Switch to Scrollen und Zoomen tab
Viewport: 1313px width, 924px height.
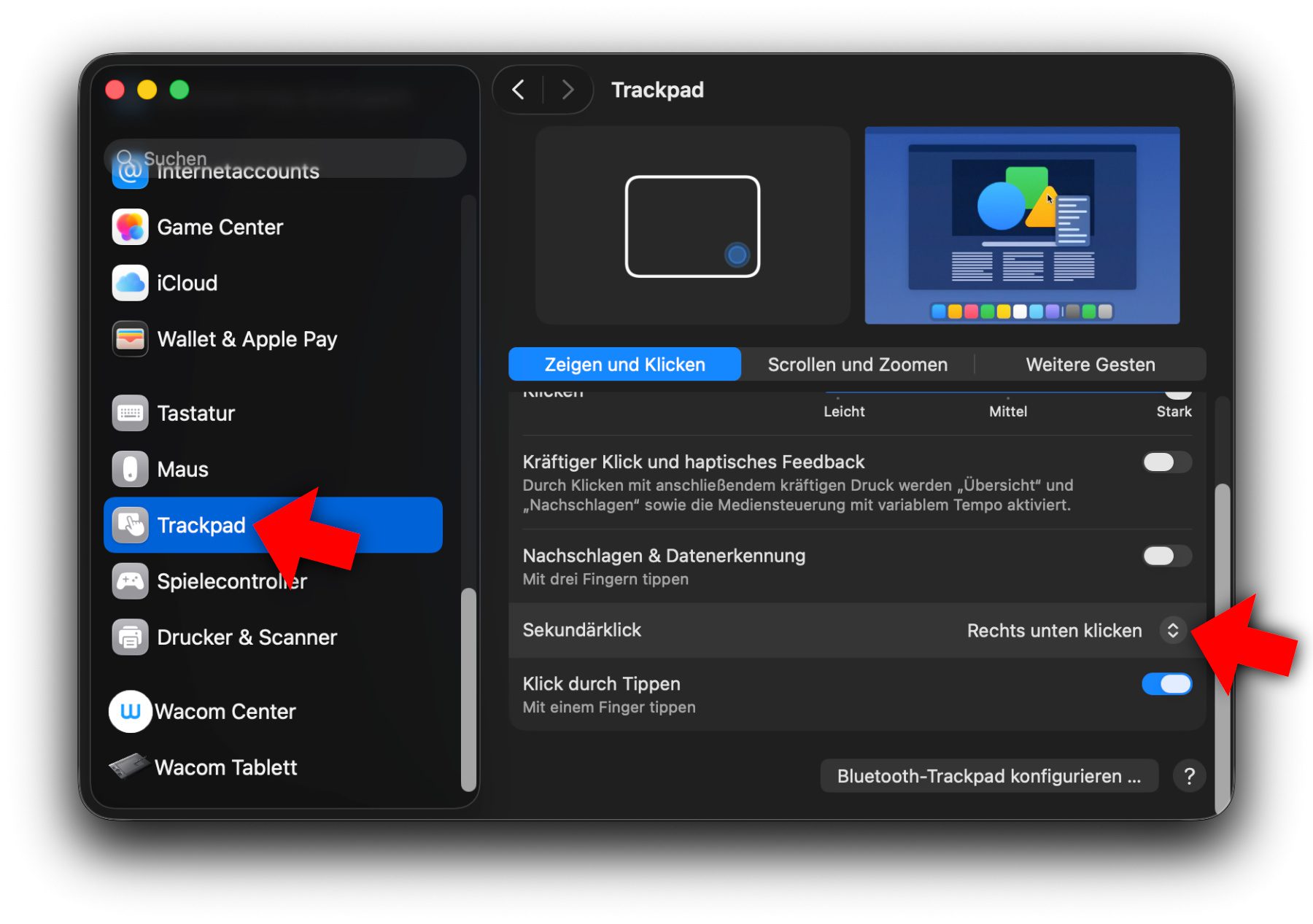pyautogui.click(x=857, y=365)
